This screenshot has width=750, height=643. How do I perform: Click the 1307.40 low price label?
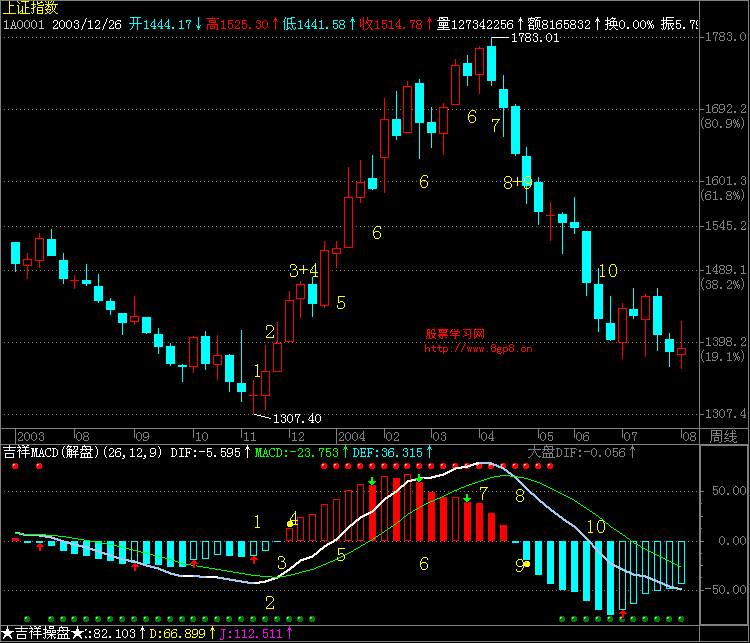(297, 419)
